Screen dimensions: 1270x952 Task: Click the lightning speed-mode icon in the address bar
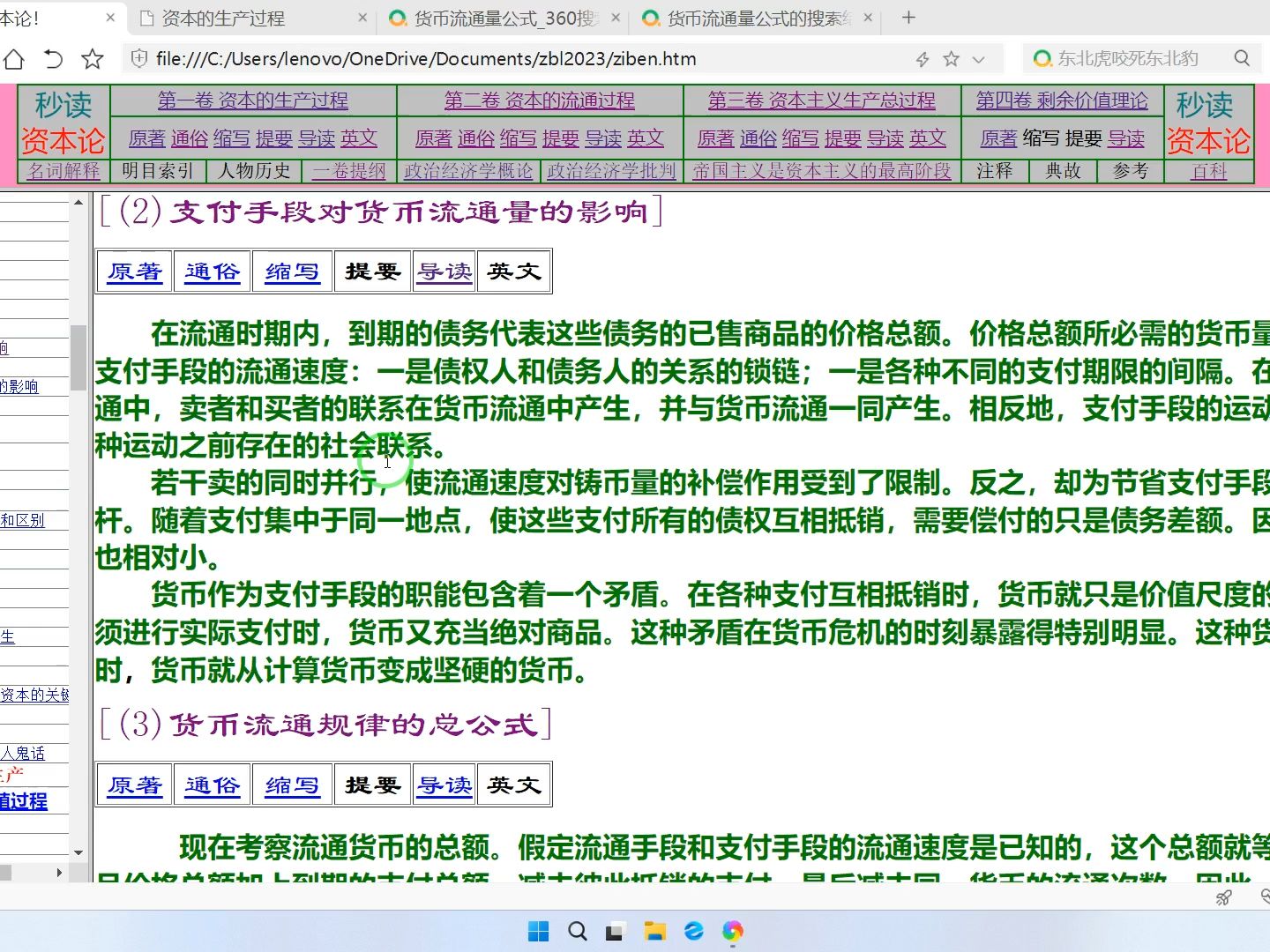[923, 59]
